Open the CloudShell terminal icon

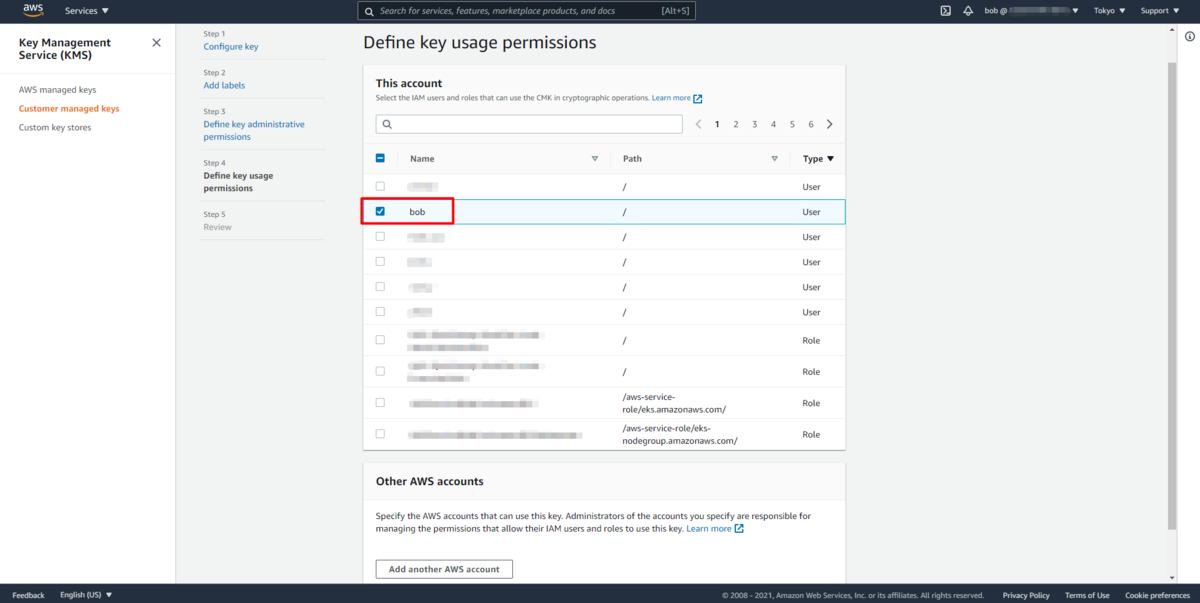point(945,11)
